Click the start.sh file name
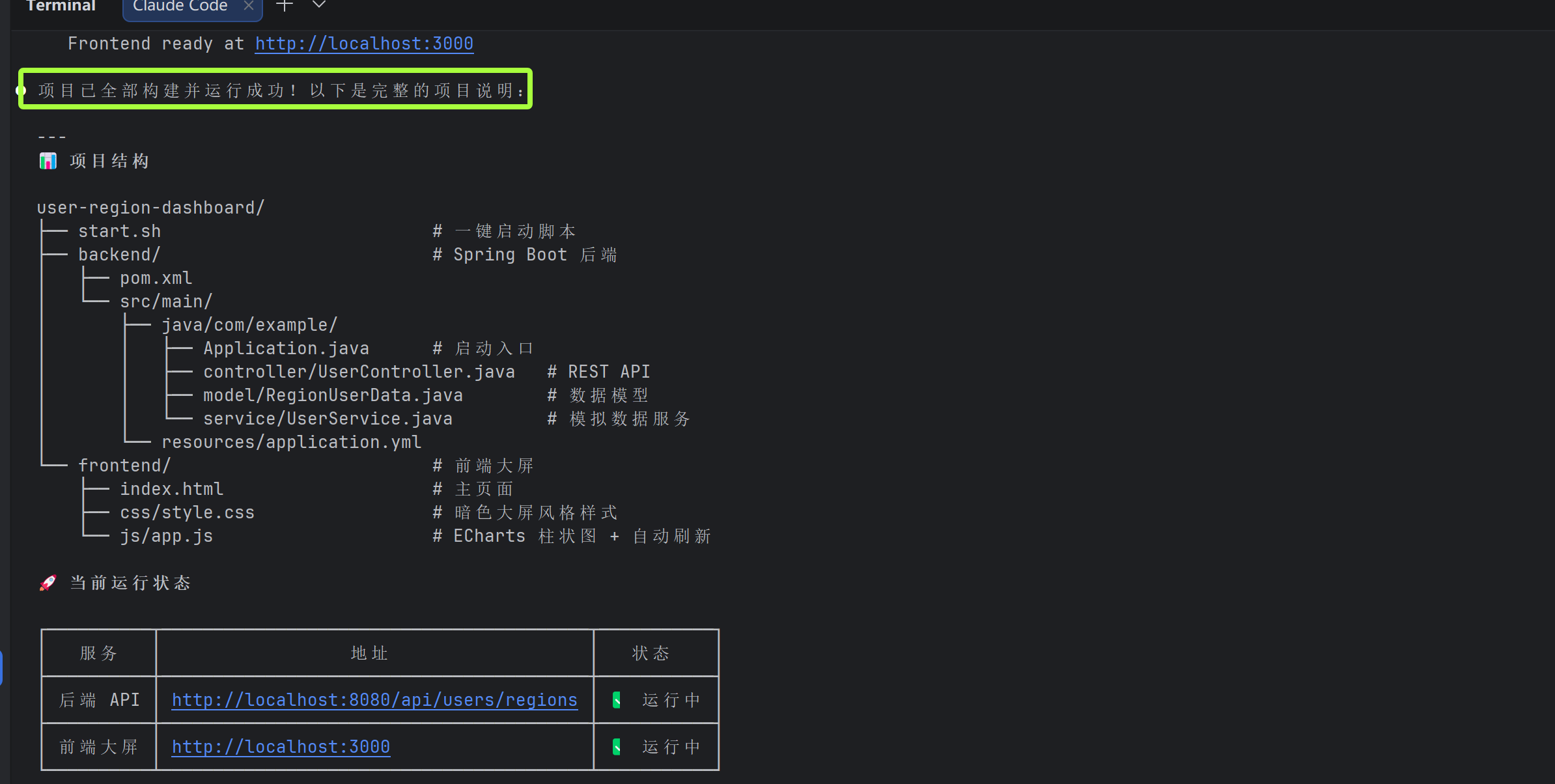1555x784 pixels. [x=120, y=231]
